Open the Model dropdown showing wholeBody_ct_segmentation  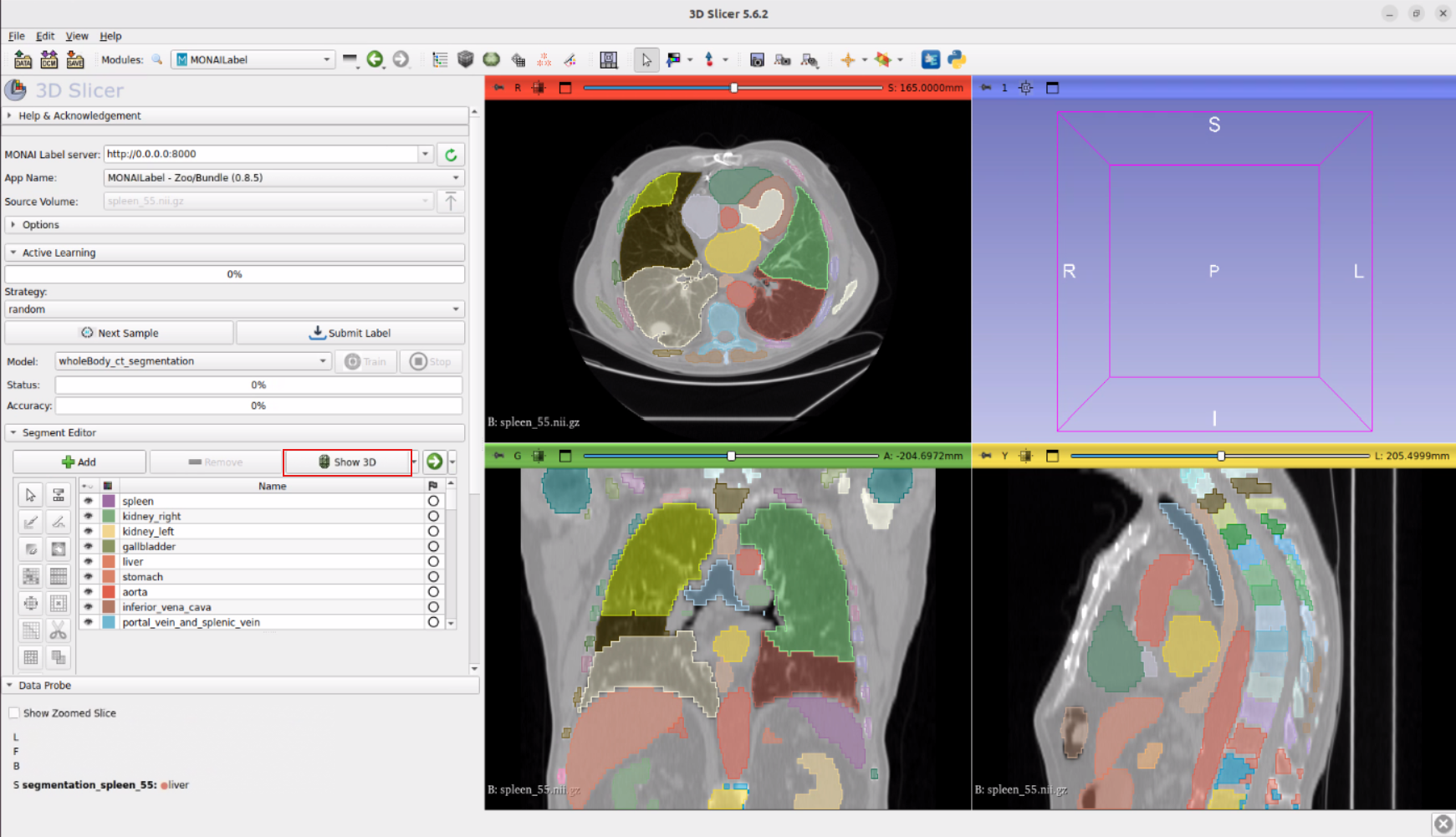(192, 361)
